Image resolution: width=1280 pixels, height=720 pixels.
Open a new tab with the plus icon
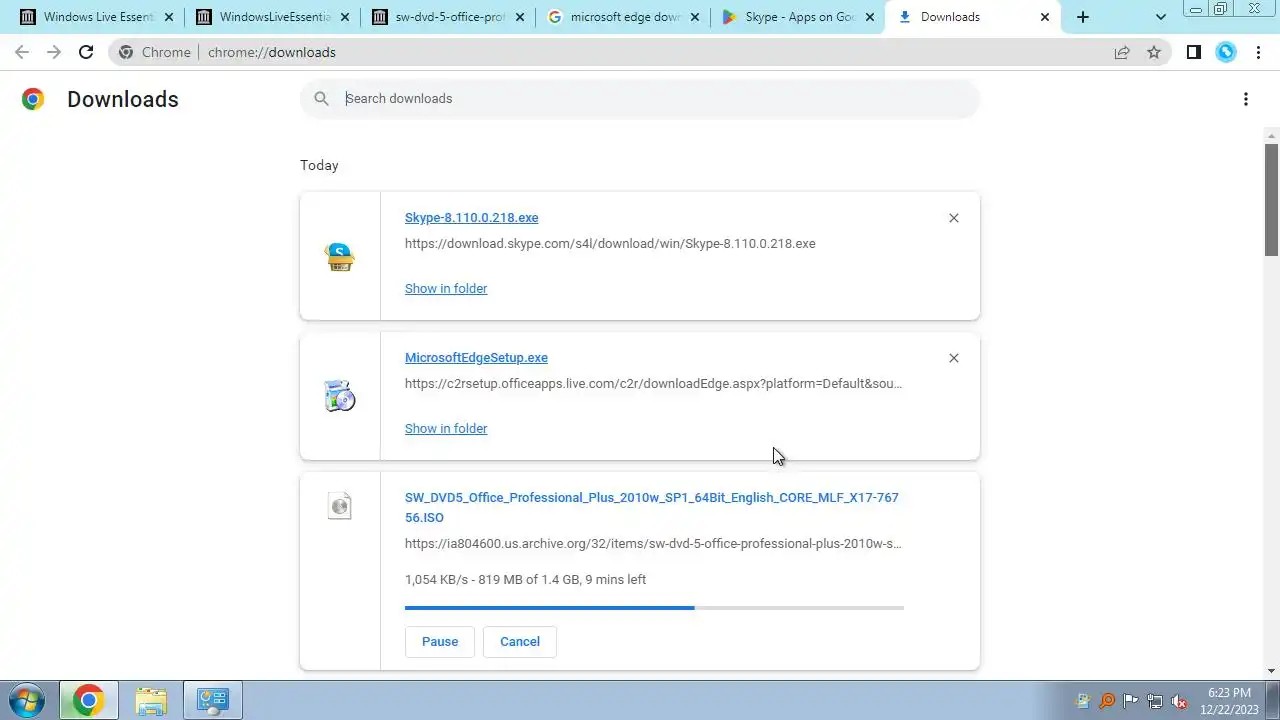click(x=1082, y=17)
